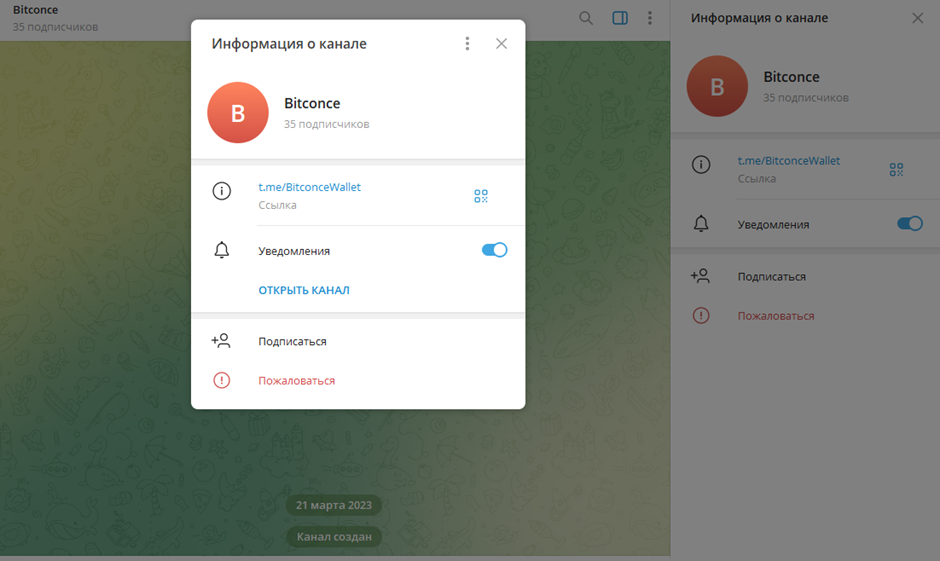This screenshot has width=940, height=561.
Task: Click Подписаться in the dialog
Action: (293, 341)
